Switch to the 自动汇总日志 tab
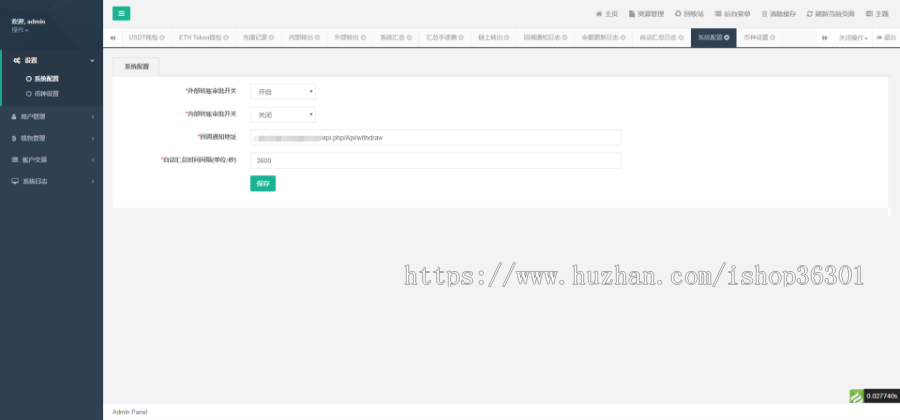 click(658, 37)
